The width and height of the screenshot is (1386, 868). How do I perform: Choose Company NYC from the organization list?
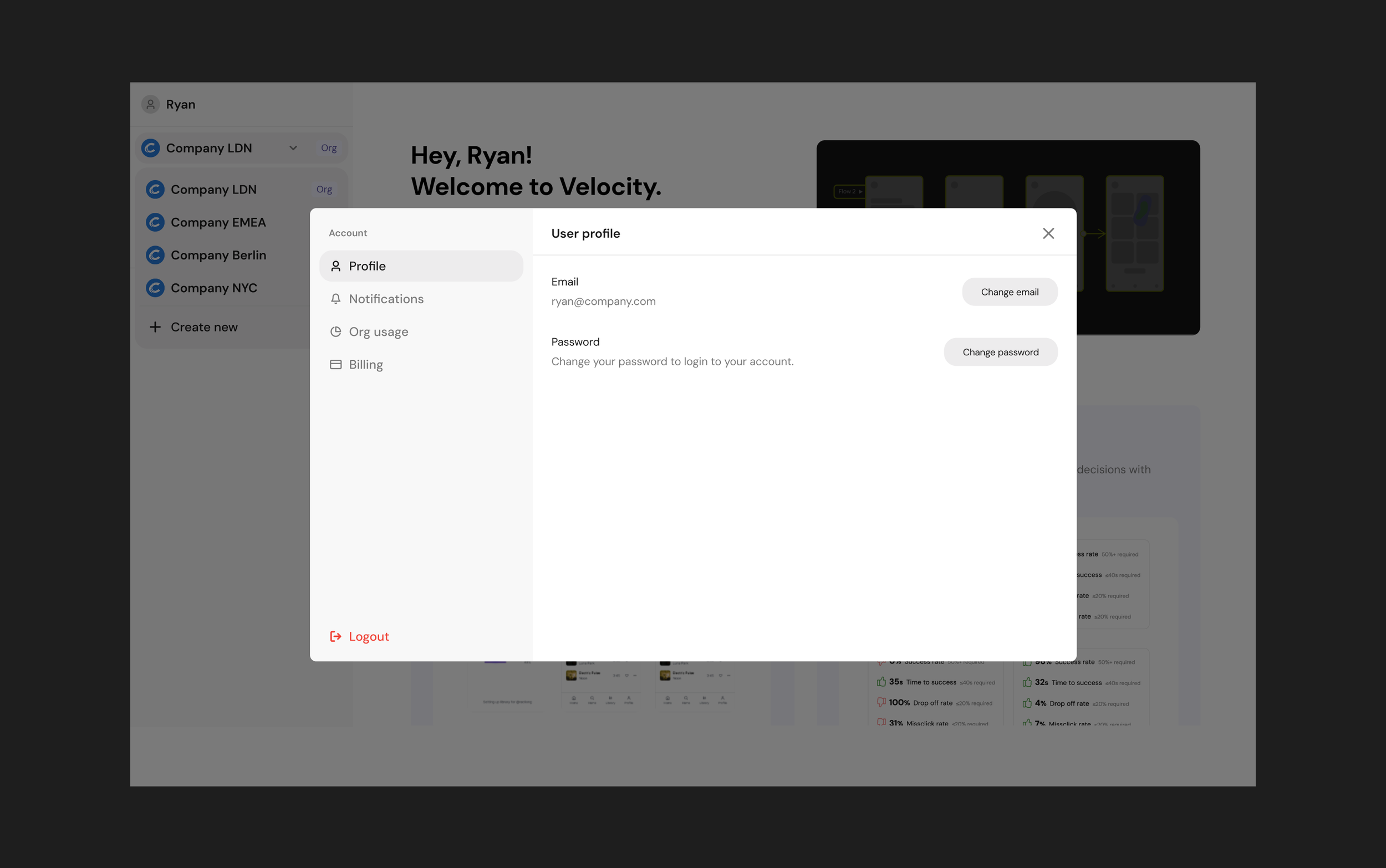[x=213, y=288]
